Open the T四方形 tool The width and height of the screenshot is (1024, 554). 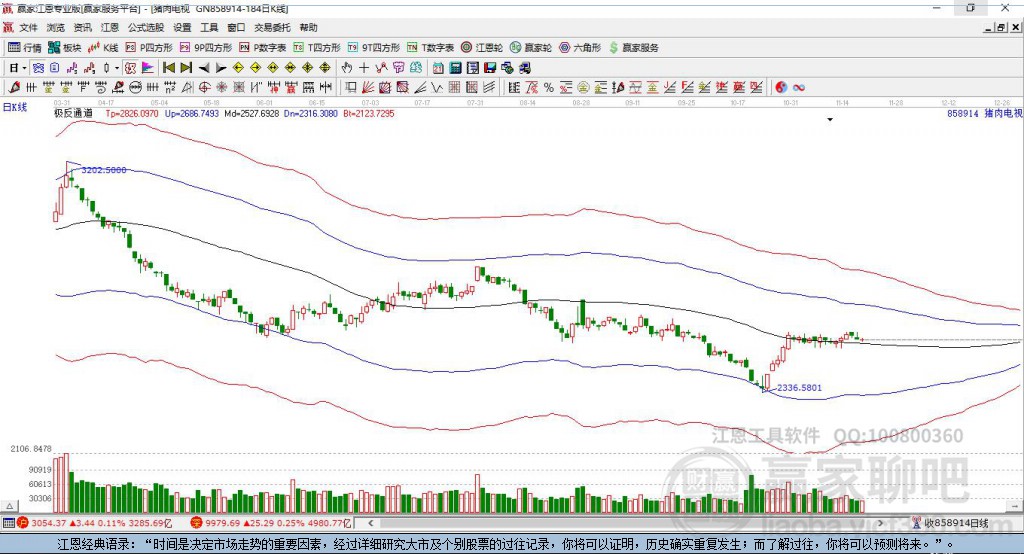pyautogui.click(x=317, y=48)
